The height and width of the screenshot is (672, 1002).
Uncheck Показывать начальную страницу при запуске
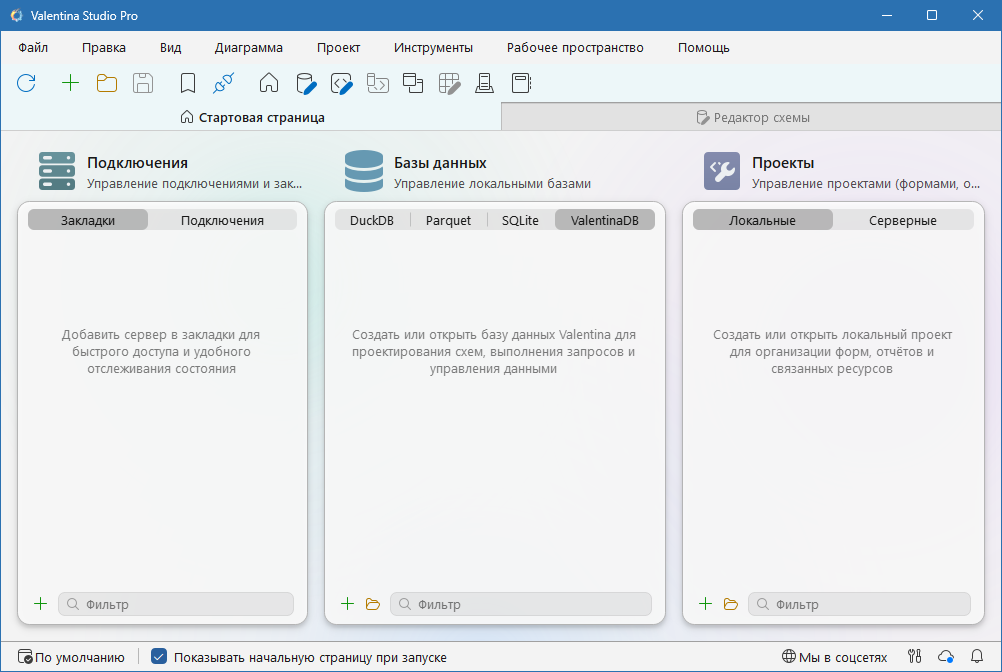coord(159,657)
